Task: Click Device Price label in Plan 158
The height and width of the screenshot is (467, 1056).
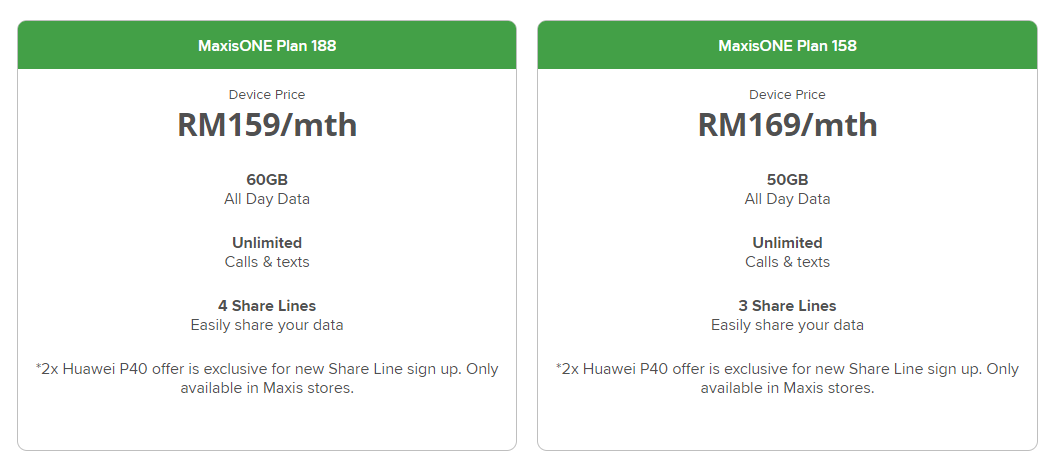Action: click(x=787, y=95)
